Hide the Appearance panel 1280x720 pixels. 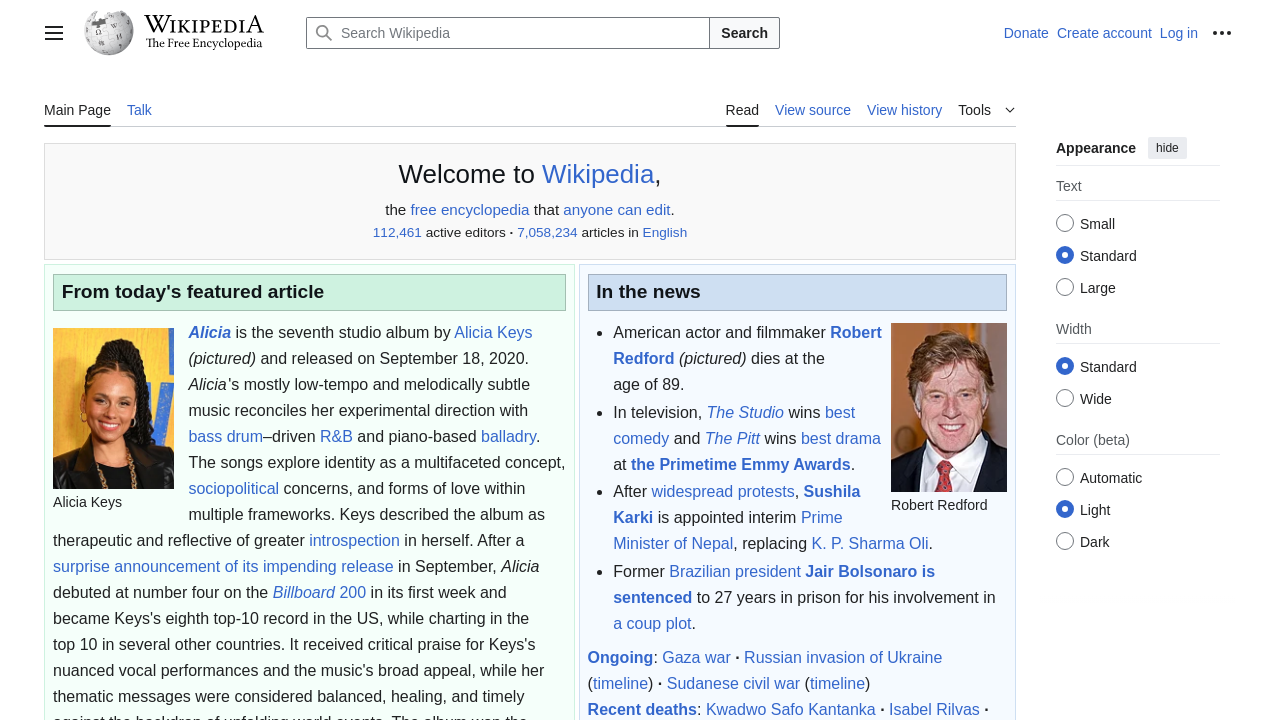click(1167, 148)
